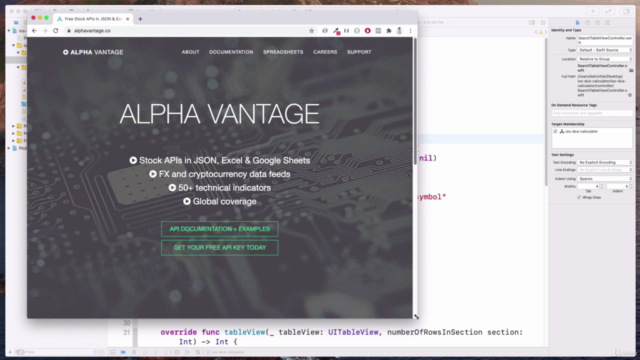Image resolution: width=640 pixels, height=360 pixels.
Task: Open the DOCUMENTATION nav item
Action: (231, 52)
